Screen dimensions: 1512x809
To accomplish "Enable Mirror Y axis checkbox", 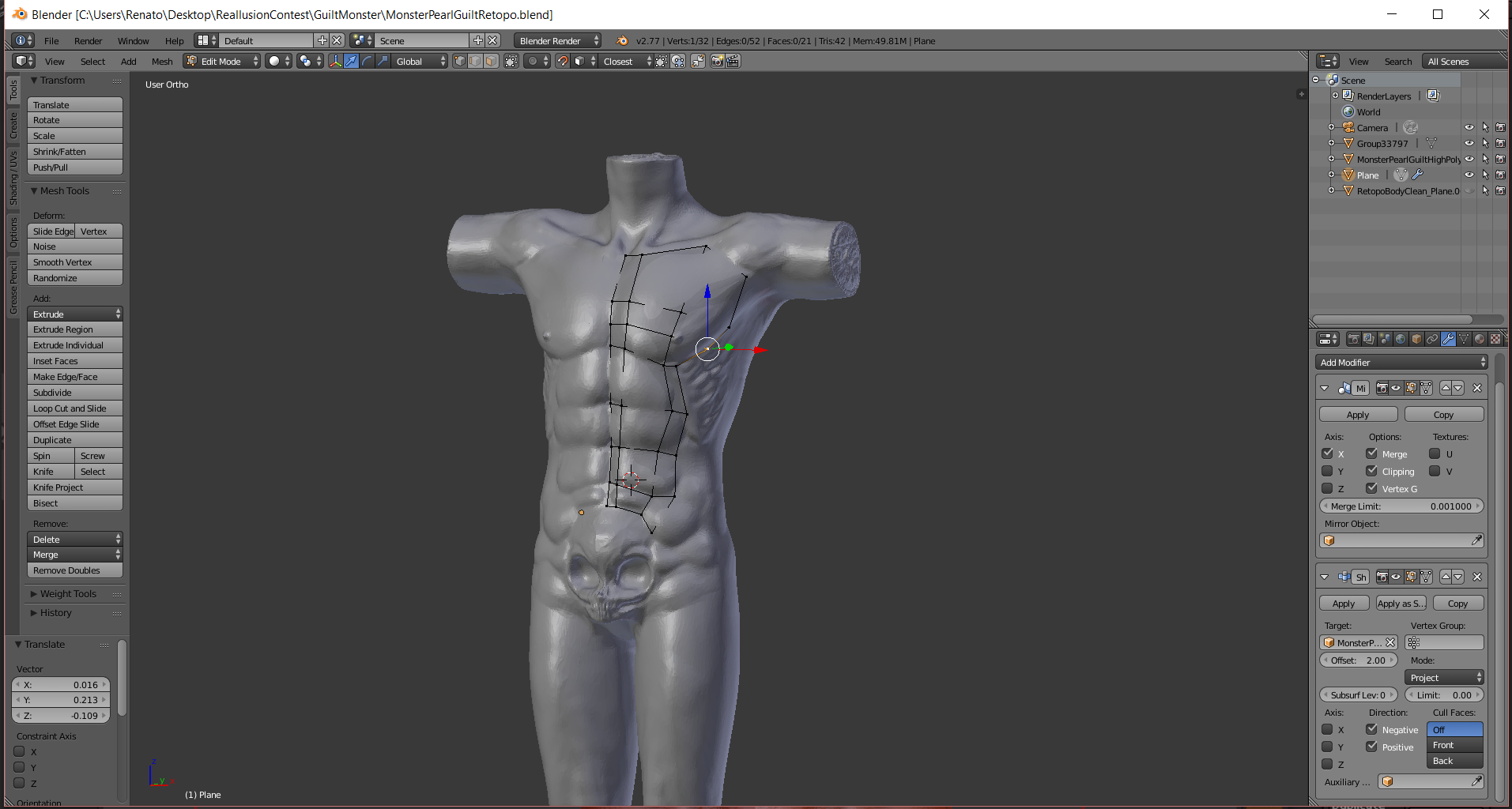I will pyautogui.click(x=1327, y=471).
